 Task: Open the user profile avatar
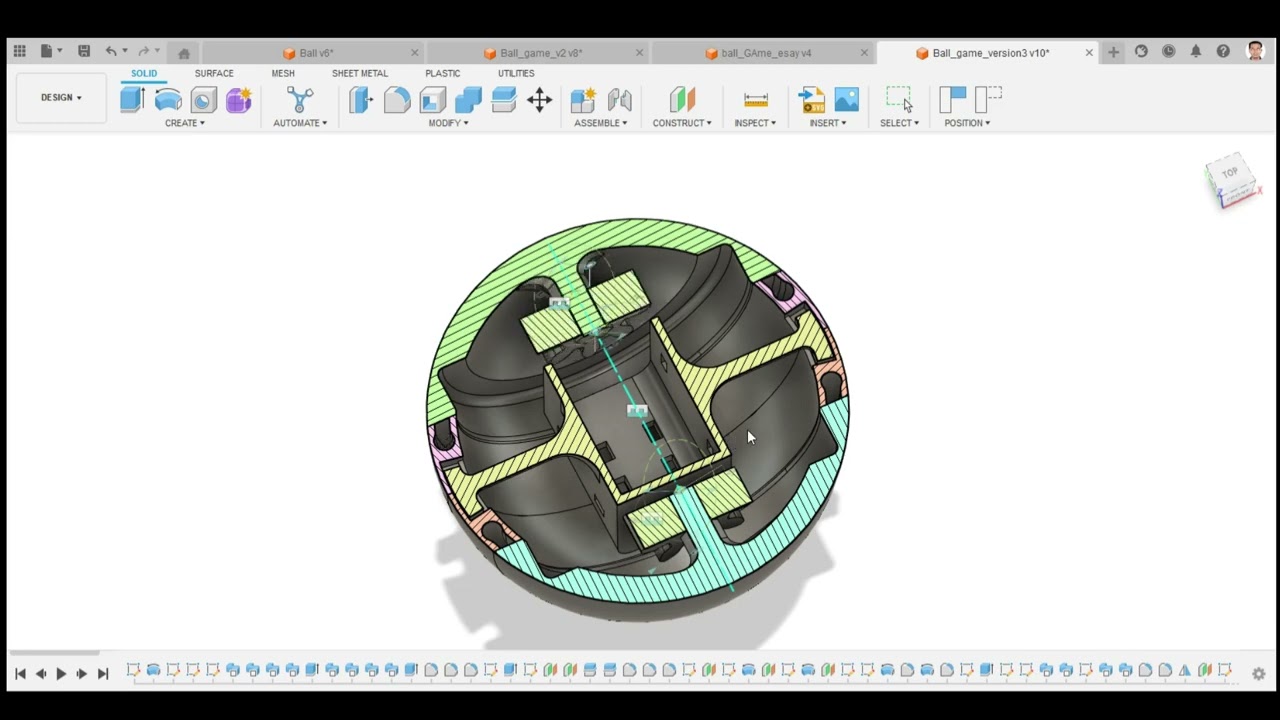[1255, 51]
